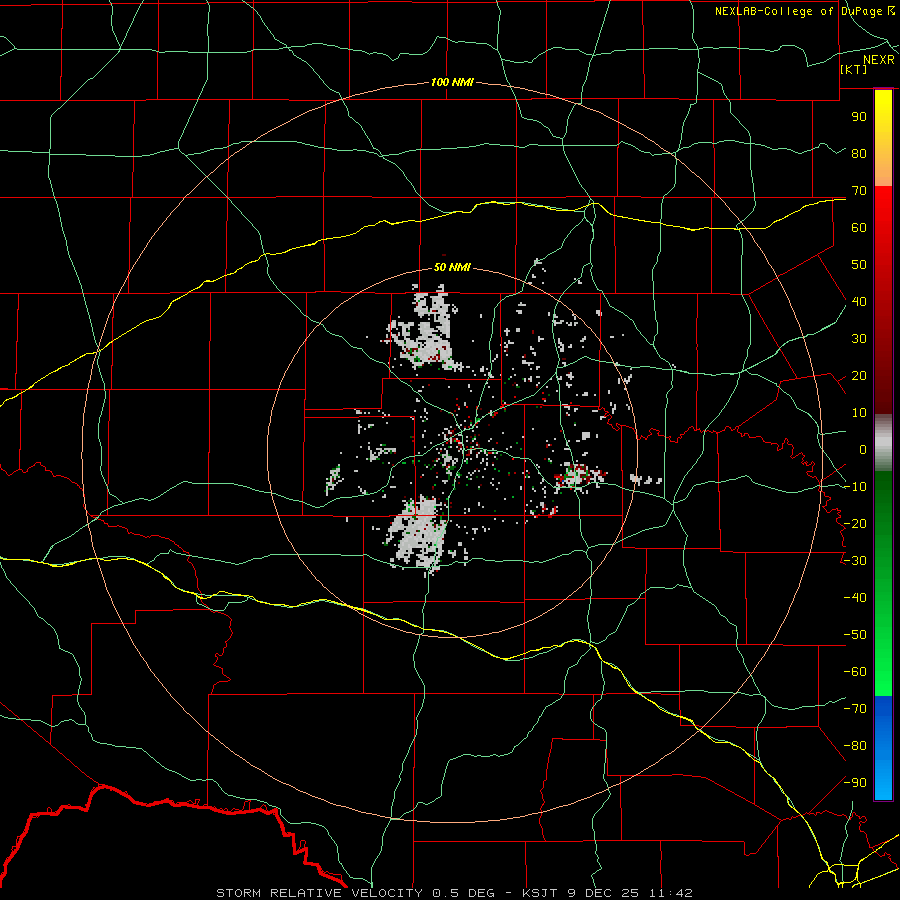Select the -90 knots scale label
The image size is (900, 900).
click(x=855, y=783)
